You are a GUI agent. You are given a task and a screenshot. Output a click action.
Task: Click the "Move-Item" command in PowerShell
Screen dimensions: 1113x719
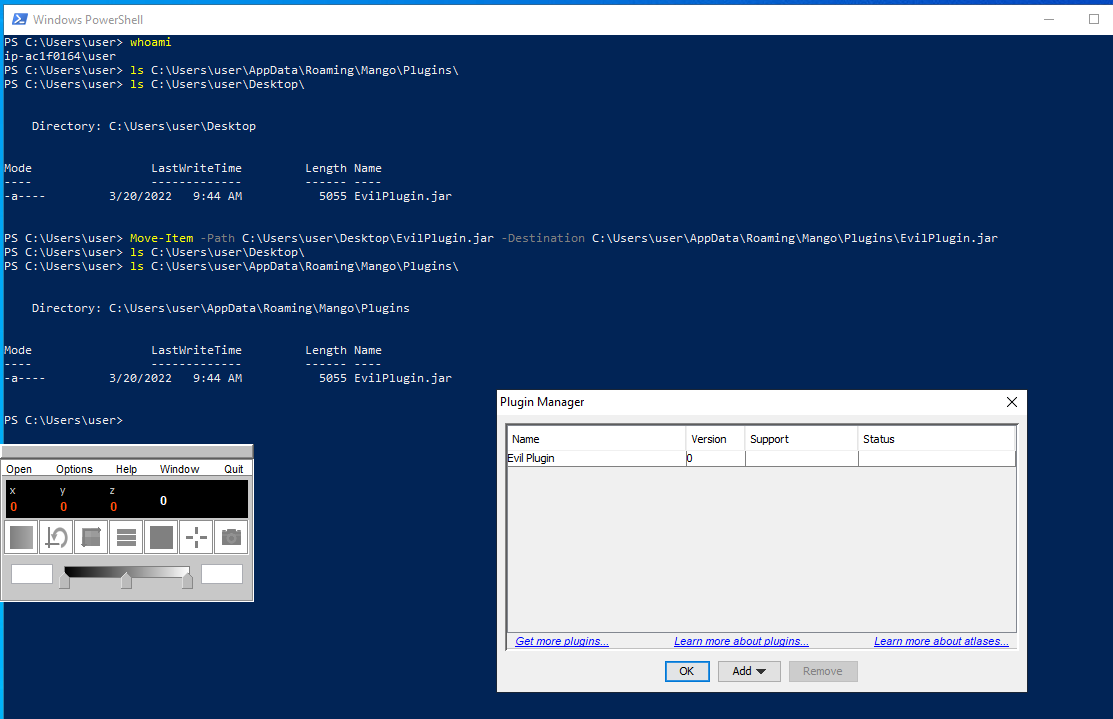tap(161, 238)
